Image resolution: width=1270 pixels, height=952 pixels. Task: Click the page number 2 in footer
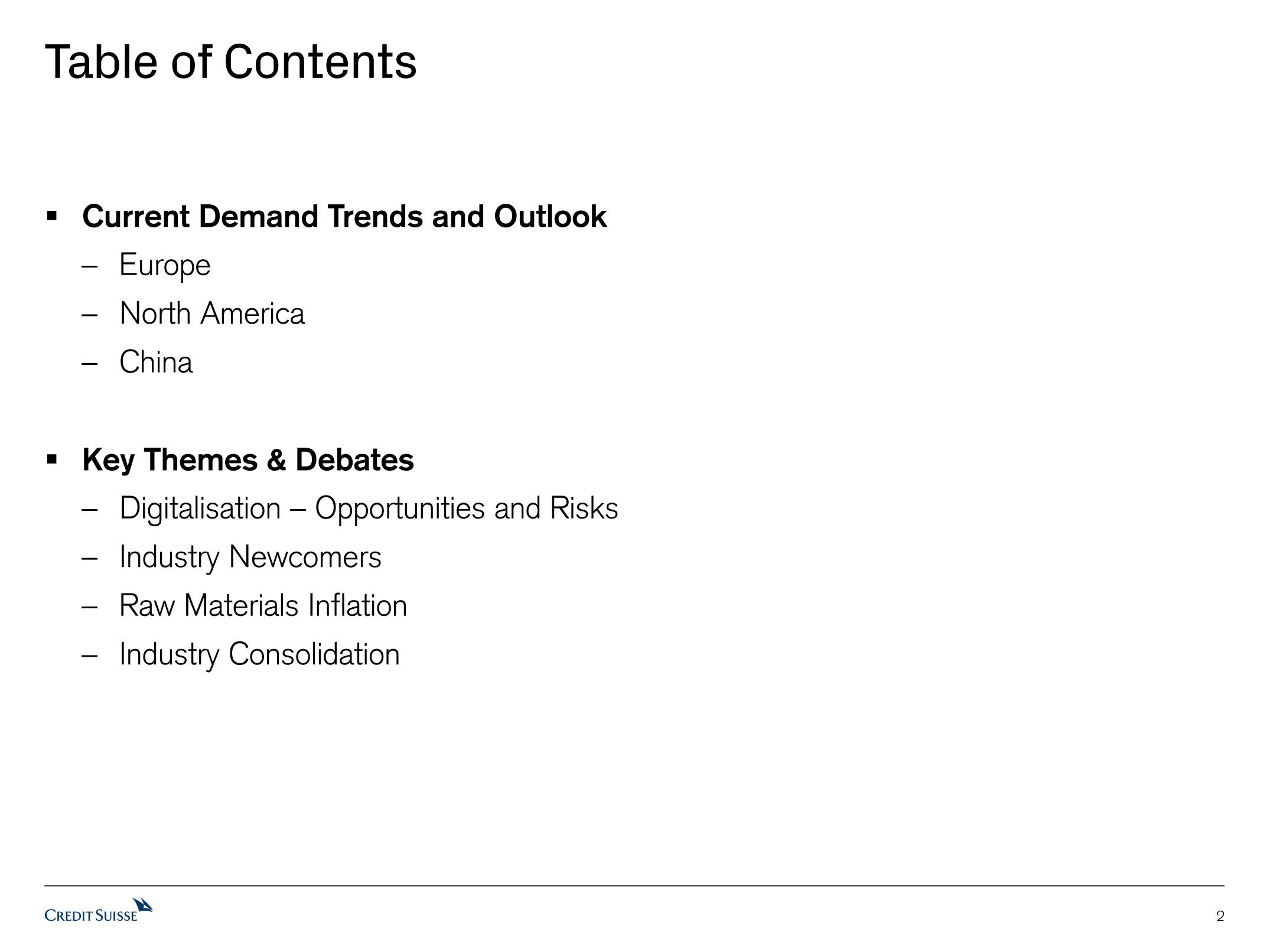pos(1220,917)
